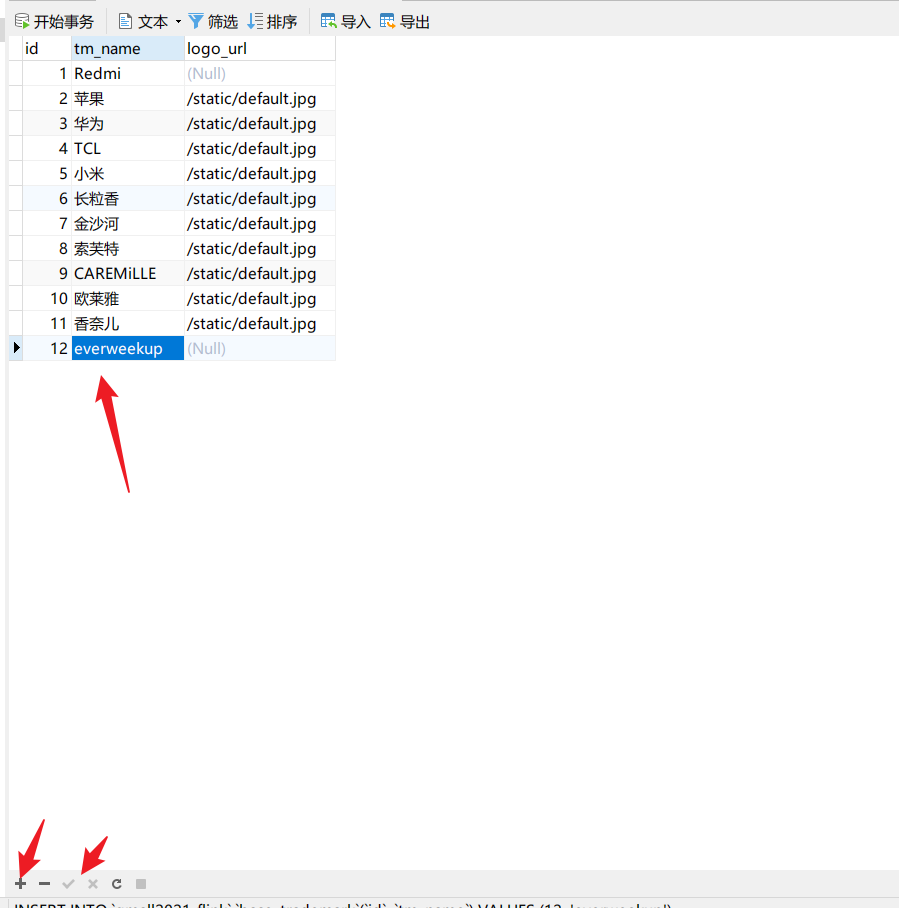
Task: Click the Filter (筛选) funnel button
Action: click(213, 22)
